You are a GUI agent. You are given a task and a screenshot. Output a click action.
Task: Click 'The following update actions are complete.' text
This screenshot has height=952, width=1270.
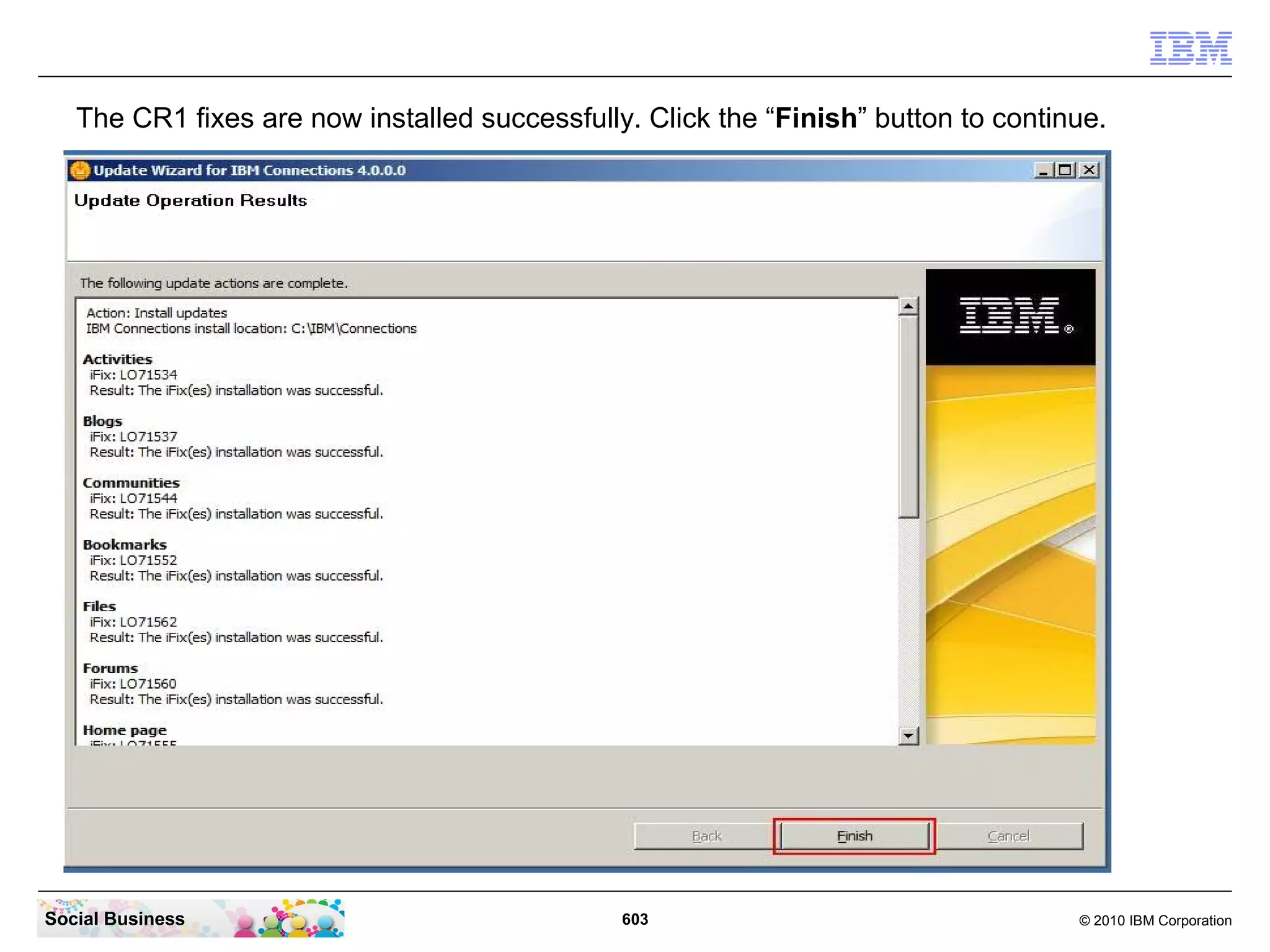(x=213, y=283)
